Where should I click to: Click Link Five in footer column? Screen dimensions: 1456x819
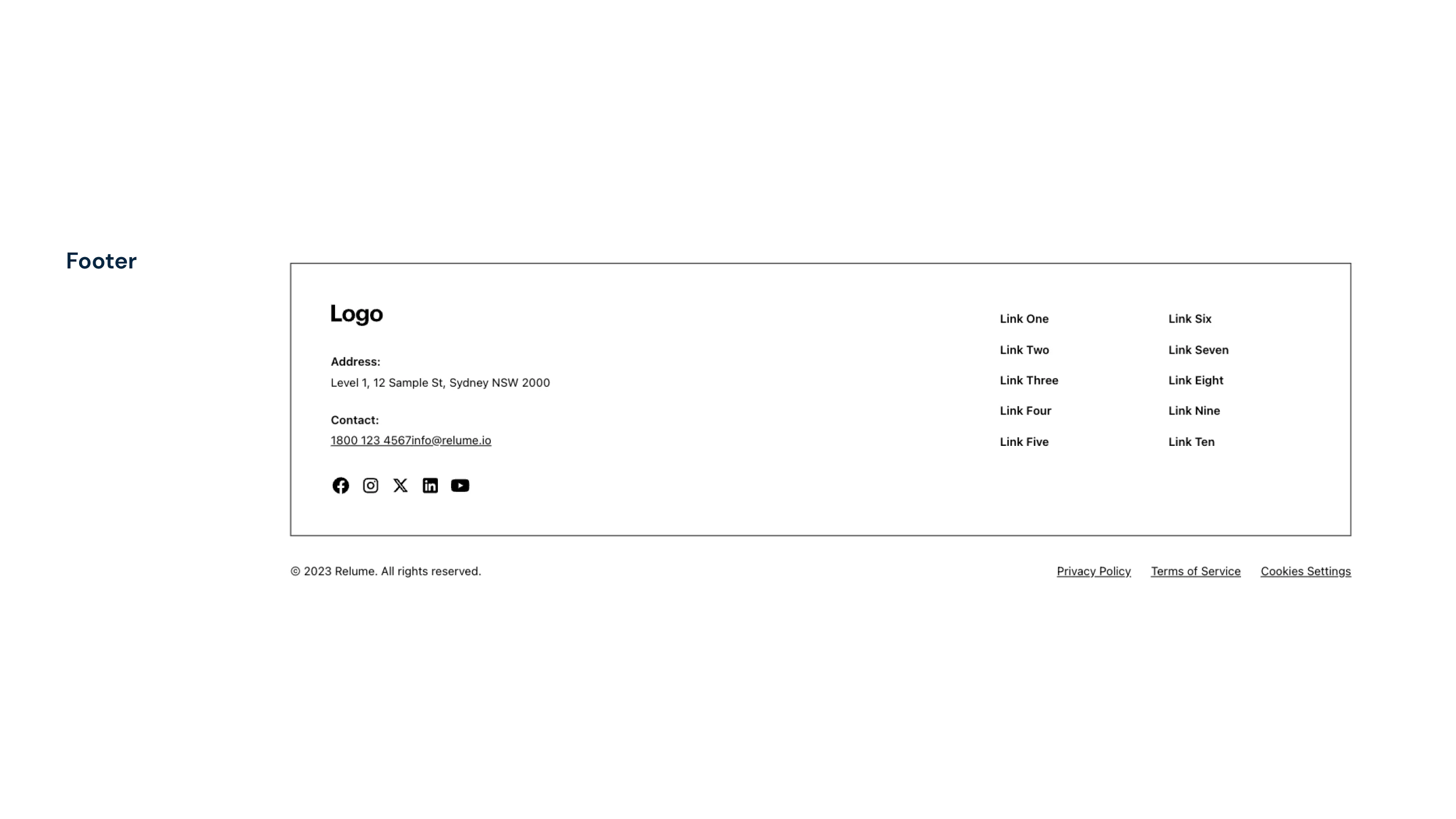[1024, 441]
